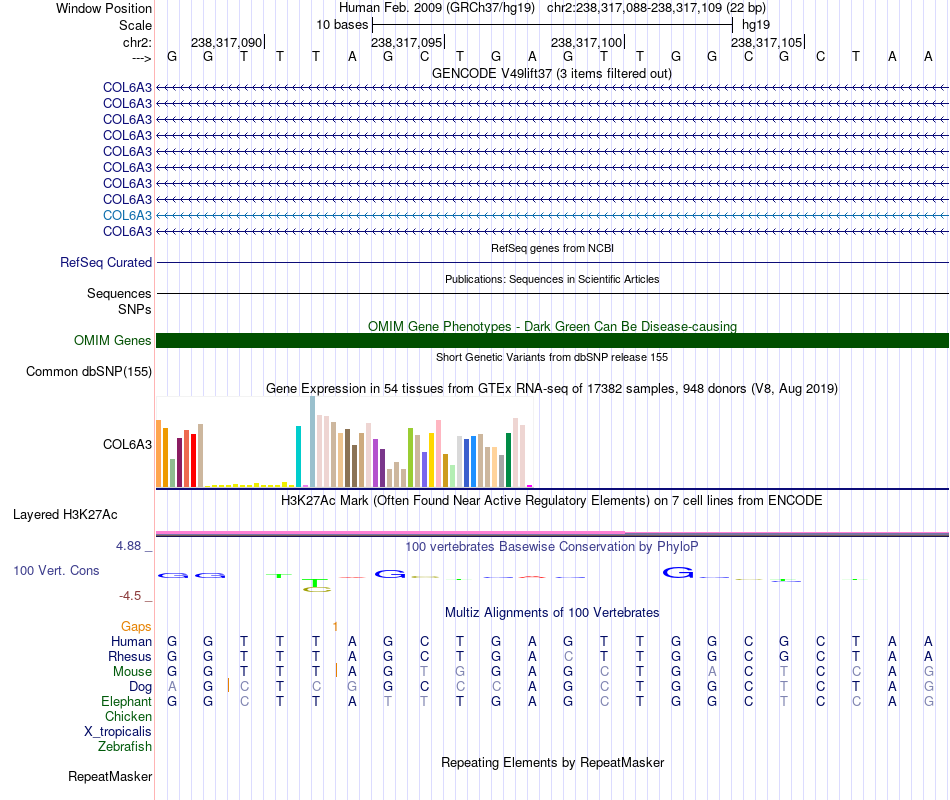Click the Elephant alignment row label
This screenshot has height=800, width=950.
[127, 701]
